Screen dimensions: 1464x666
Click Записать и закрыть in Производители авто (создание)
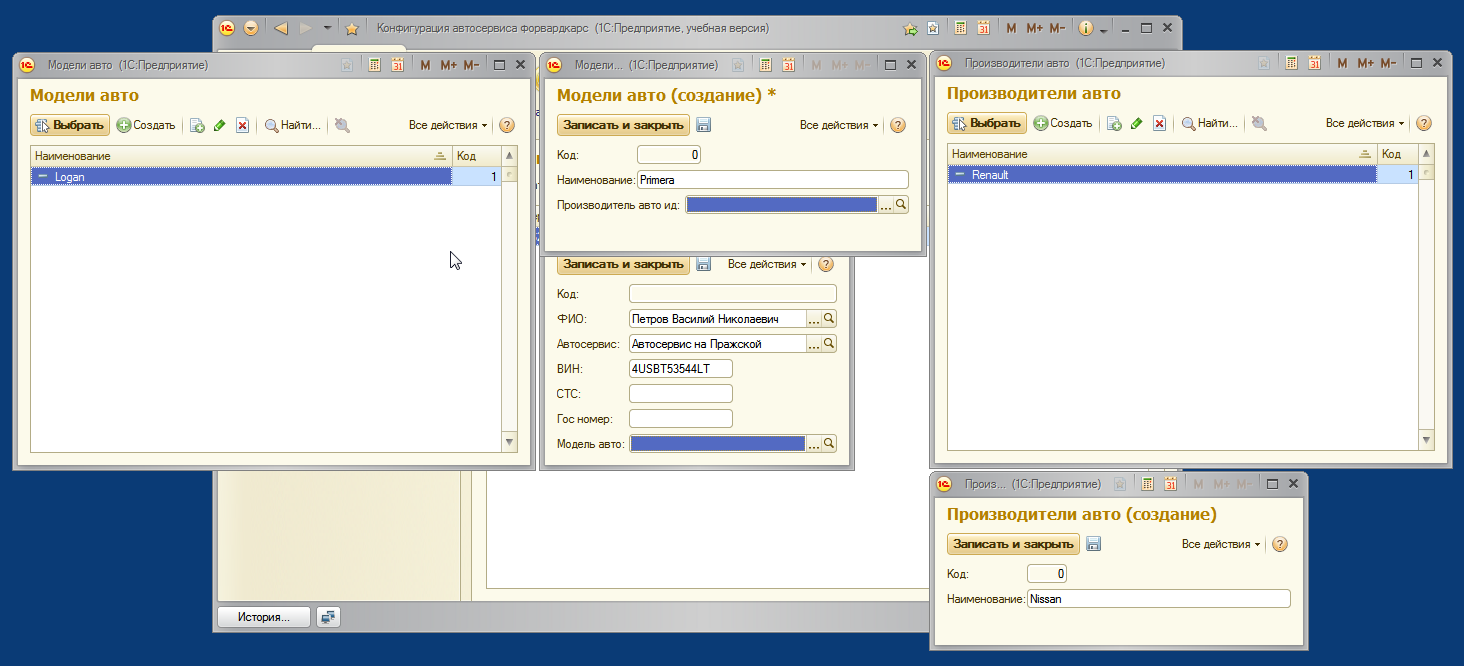[x=1014, y=545]
